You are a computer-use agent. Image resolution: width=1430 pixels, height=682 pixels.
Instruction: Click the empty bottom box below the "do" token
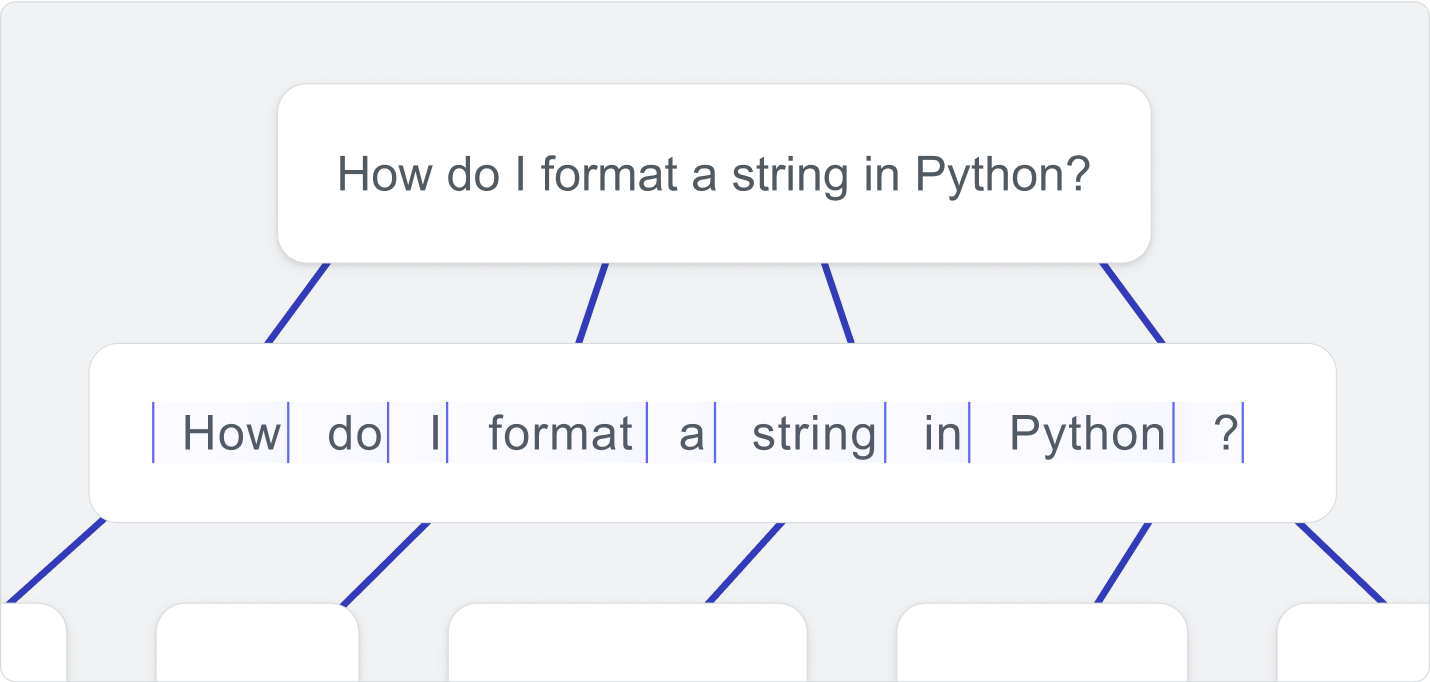(x=258, y=642)
